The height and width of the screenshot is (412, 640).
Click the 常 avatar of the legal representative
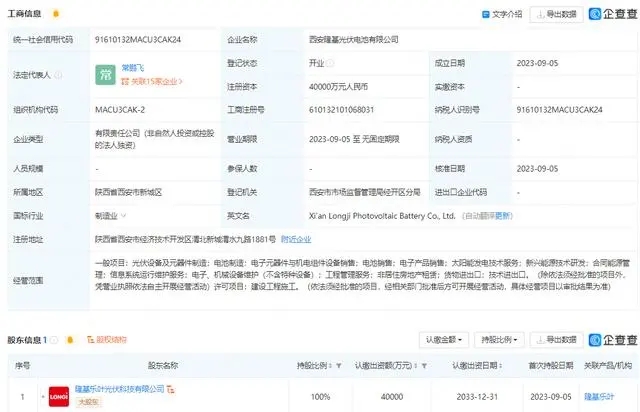103,76
